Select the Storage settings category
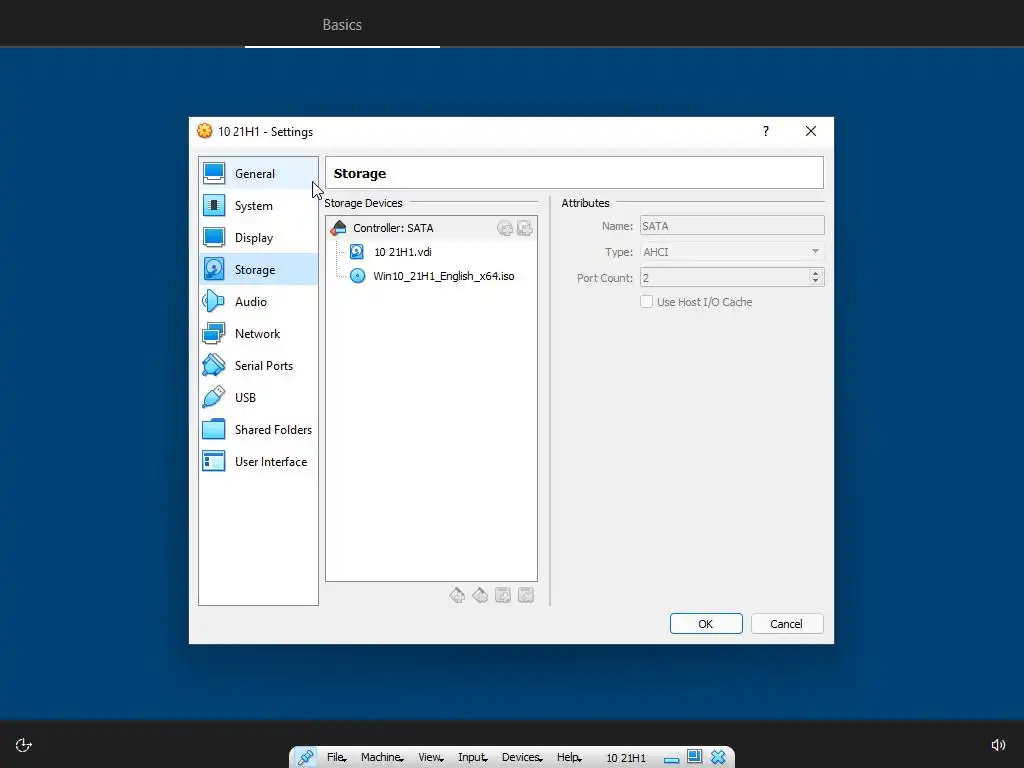Viewport: 1024px width, 768px height. click(258, 270)
